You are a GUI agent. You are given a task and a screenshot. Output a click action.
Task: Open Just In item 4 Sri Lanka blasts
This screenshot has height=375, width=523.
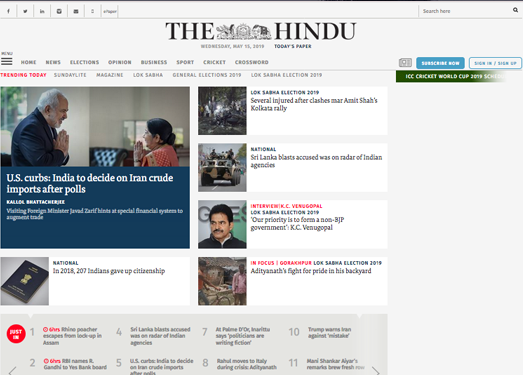pos(160,336)
